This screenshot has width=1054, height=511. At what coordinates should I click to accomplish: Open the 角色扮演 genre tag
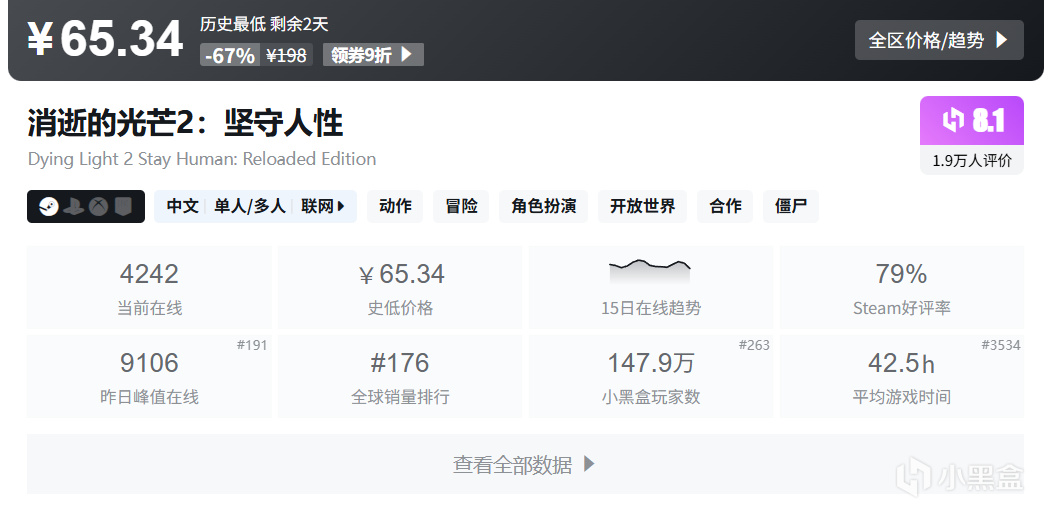[543, 206]
